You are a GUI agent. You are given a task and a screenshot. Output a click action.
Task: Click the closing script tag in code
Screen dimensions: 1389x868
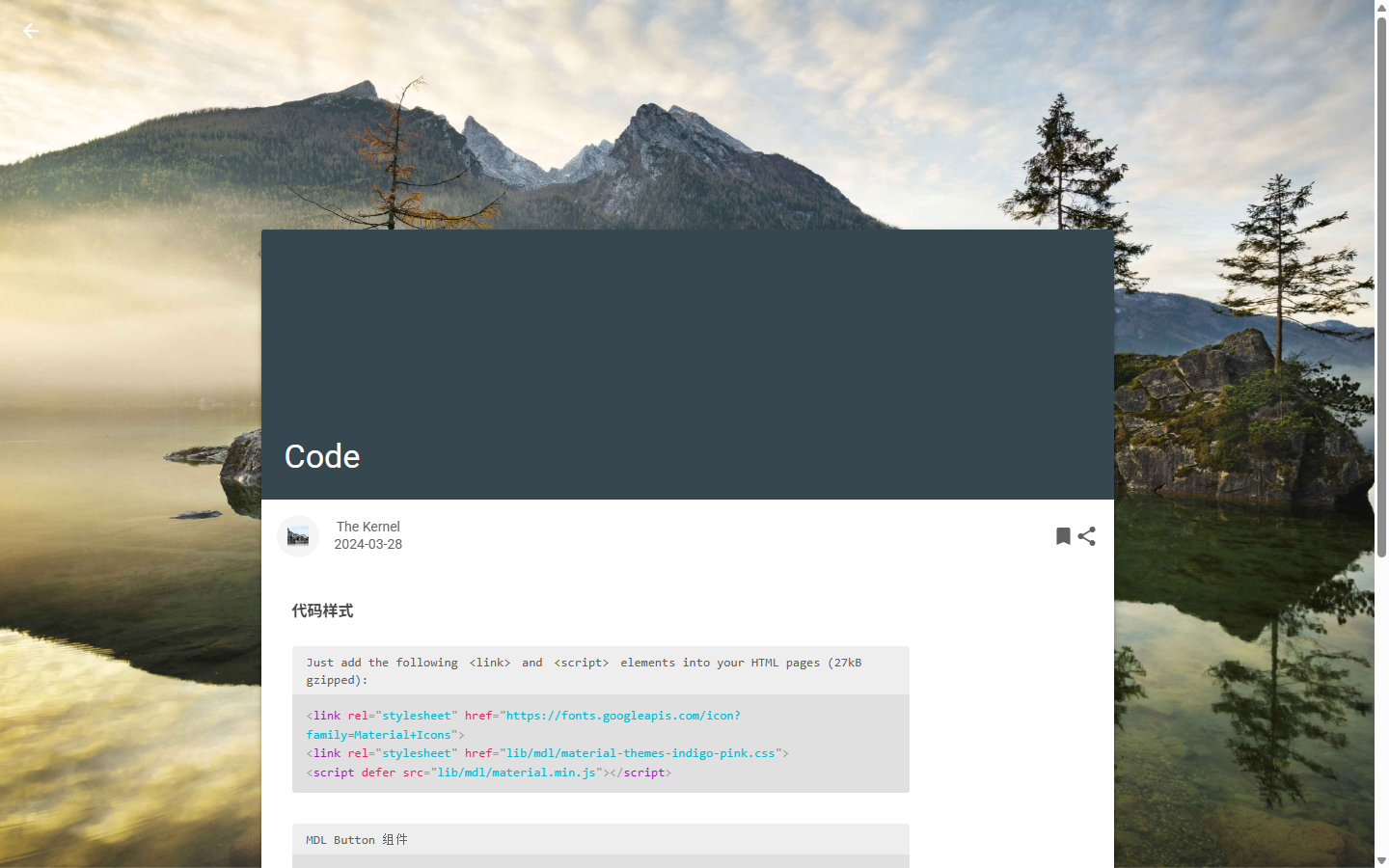click(640, 773)
